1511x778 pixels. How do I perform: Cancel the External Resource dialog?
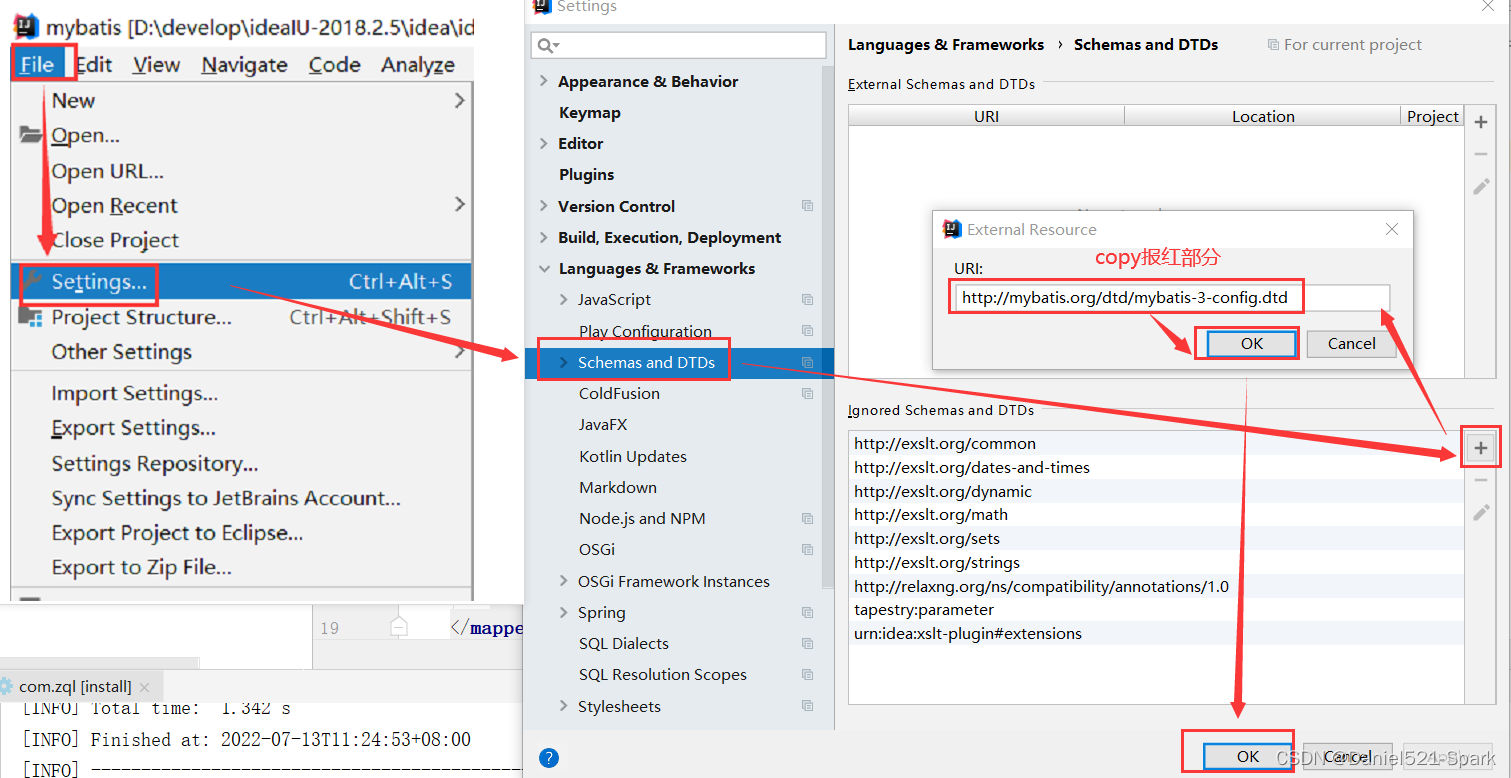tap(1352, 344)
